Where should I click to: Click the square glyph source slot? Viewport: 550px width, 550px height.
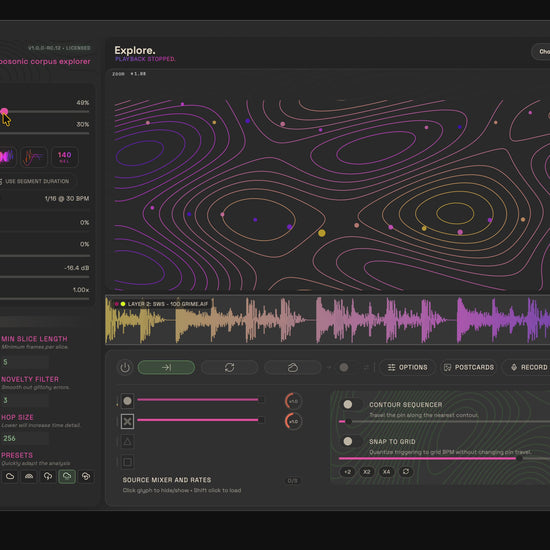point(127,462)
